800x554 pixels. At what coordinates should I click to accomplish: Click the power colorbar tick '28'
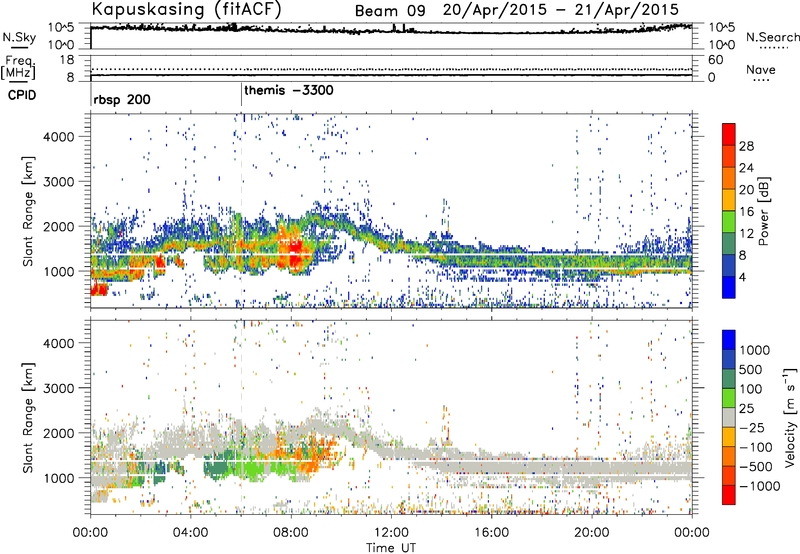coord(746,146)
